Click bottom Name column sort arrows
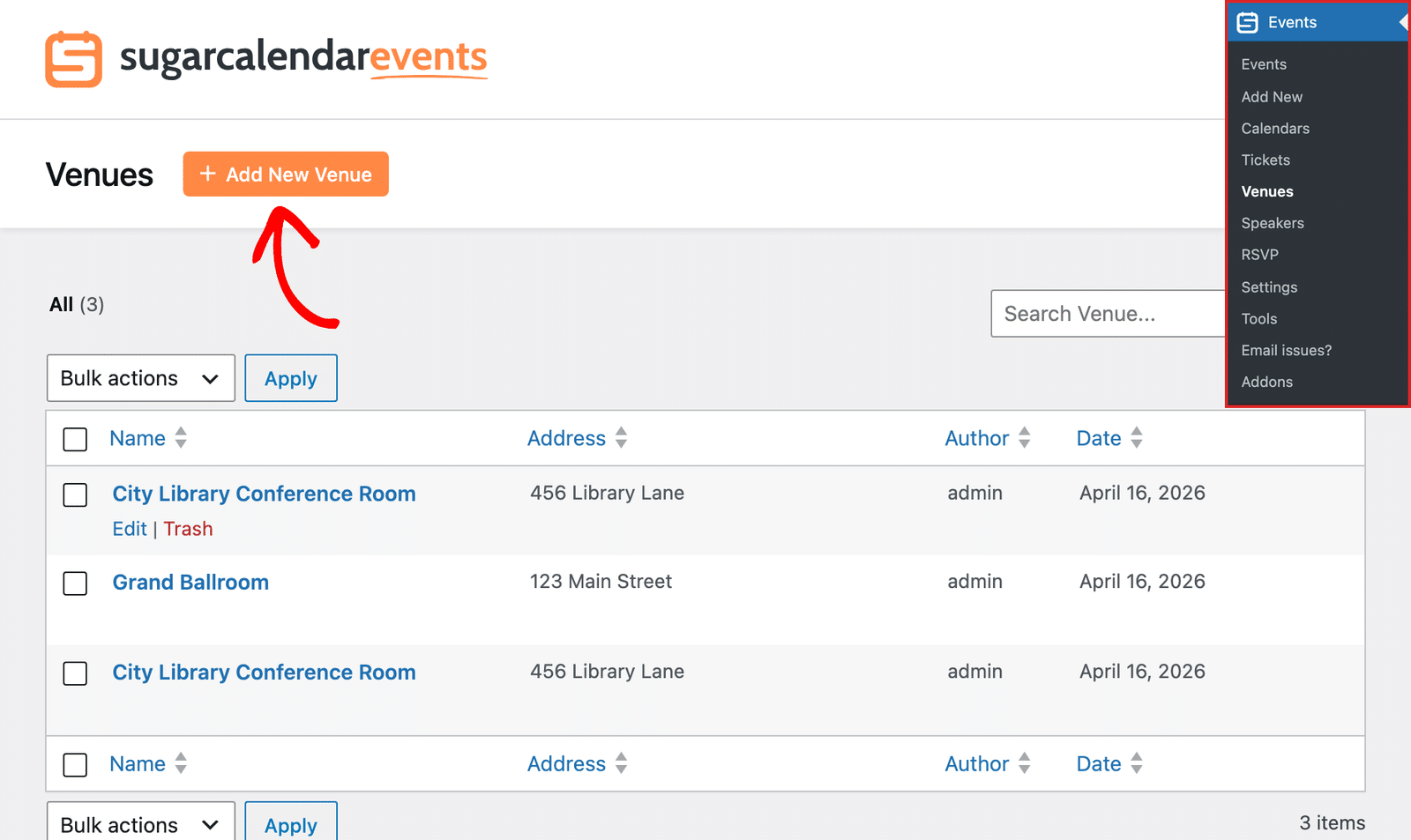This screenshot has height=840, width=1411. [181, 763]
